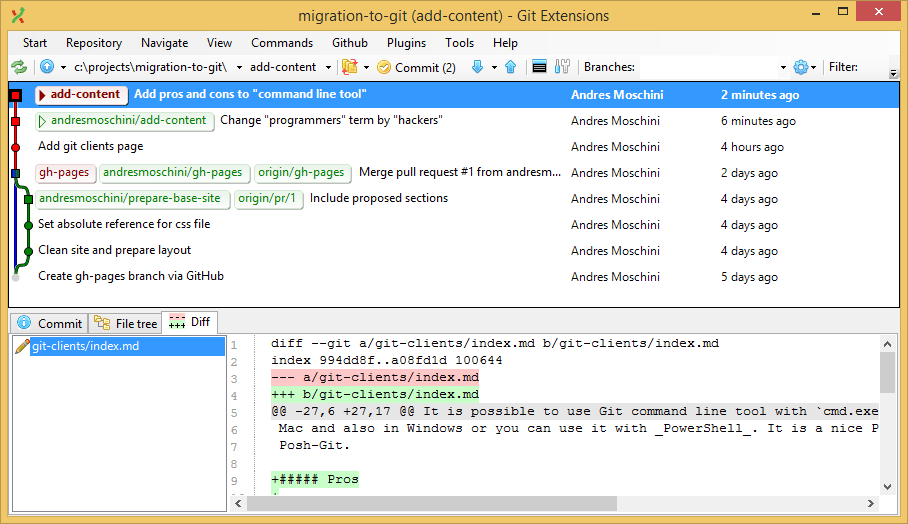This screenshot has height=524, width=908.
Task: Click the stash changes icon
Action: [350, 67]
